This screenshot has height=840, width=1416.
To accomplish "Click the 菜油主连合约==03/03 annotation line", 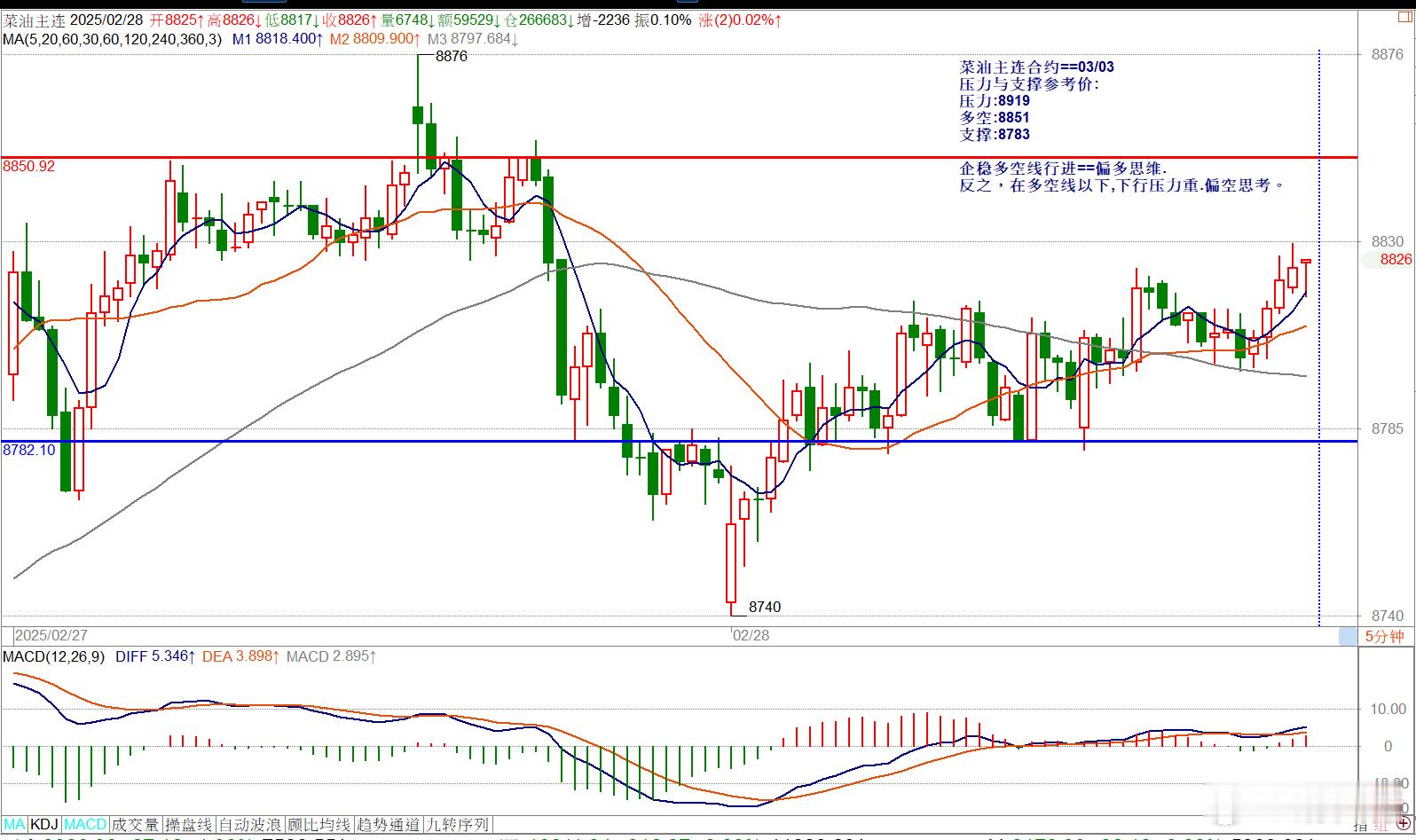I will coord(1037,67).
